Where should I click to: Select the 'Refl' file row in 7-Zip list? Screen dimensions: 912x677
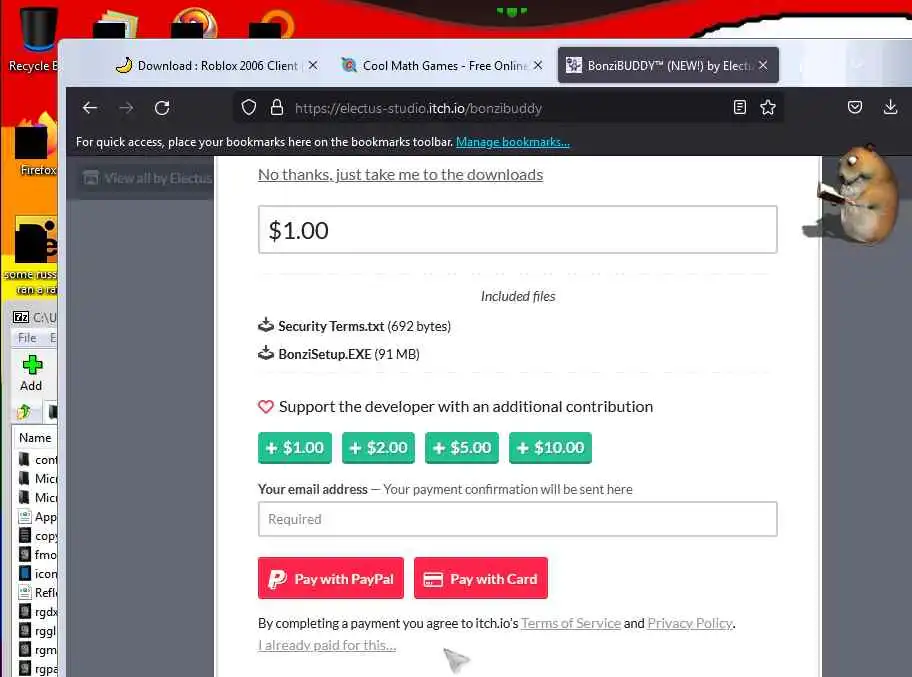click(x=37, y=593)
